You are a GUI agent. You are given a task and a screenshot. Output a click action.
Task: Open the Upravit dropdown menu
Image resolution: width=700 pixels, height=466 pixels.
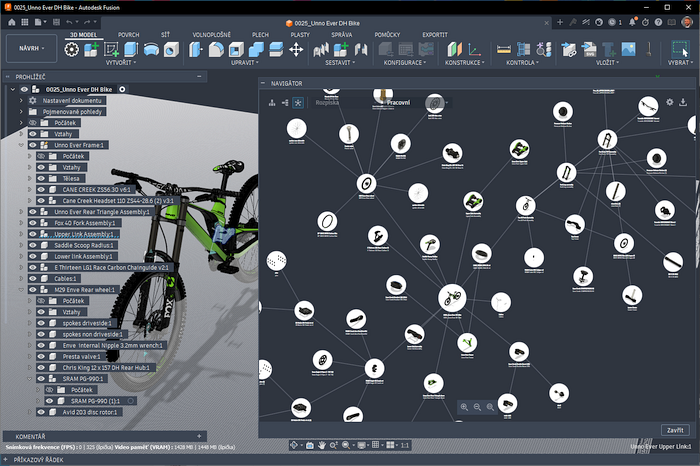[x=245, y=63]
